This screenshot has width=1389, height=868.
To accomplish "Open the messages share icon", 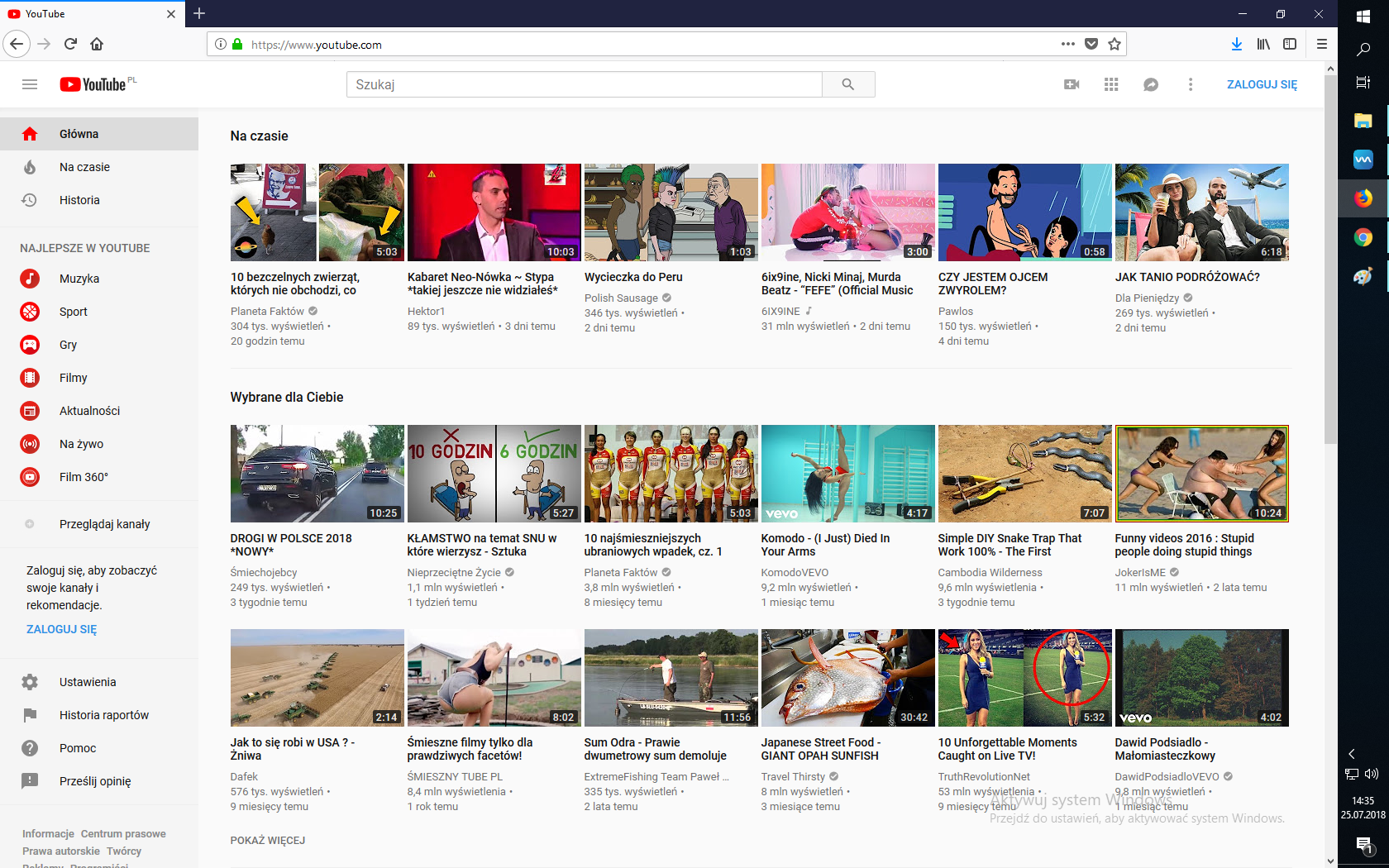I will pyautogui.click(x=1151, y=84).
